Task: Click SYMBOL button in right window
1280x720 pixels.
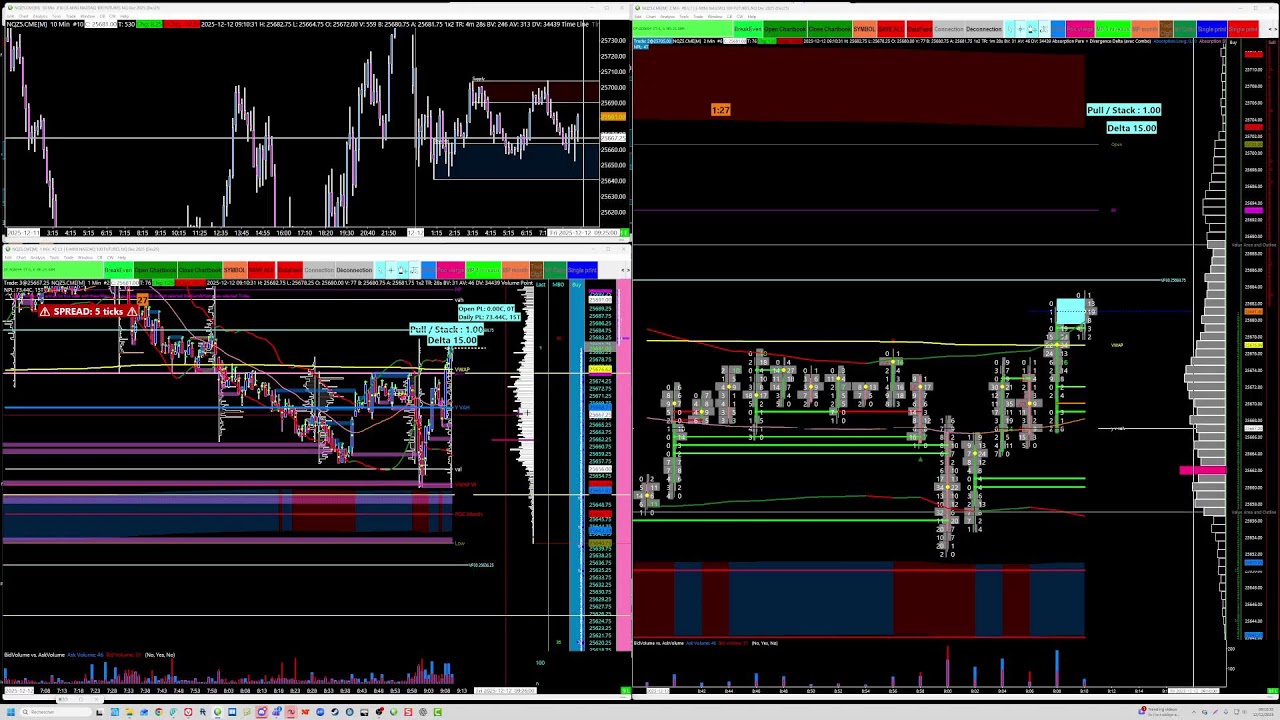Action: click(865, 29)
